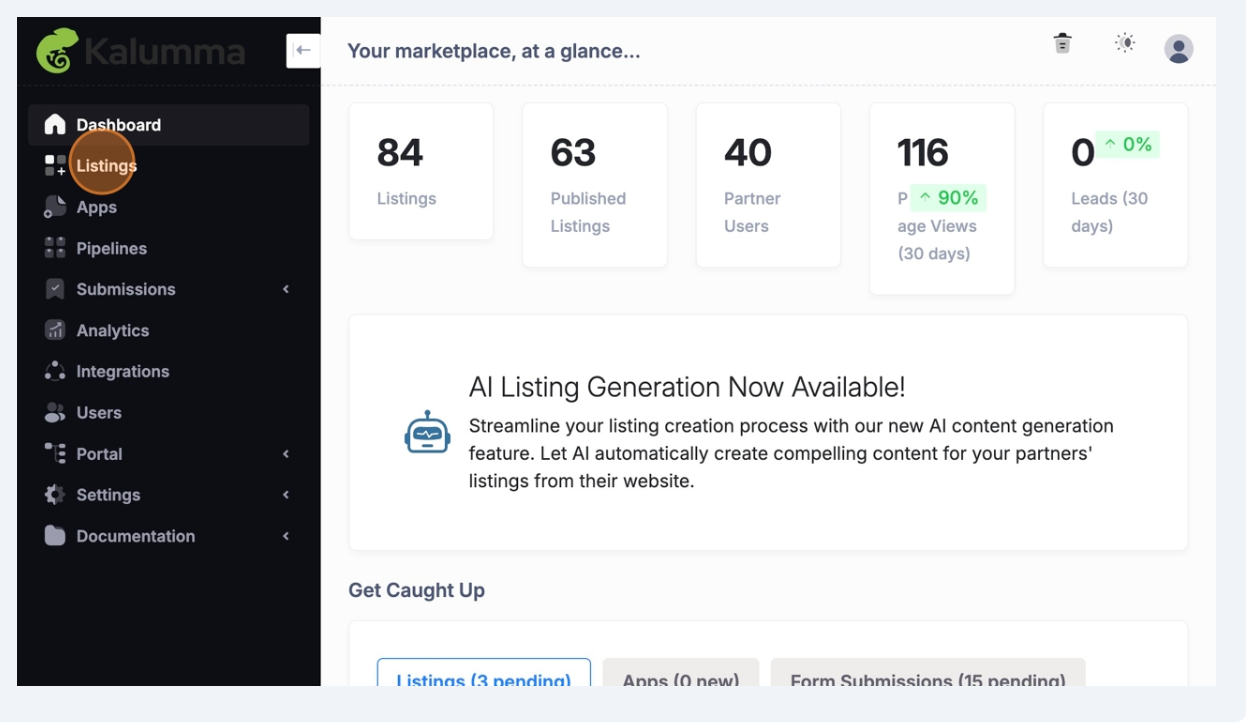The height and width of the screenshot is (724, 1246).
Task: Click the 84 Listings stat card
Action: point(421,171)
